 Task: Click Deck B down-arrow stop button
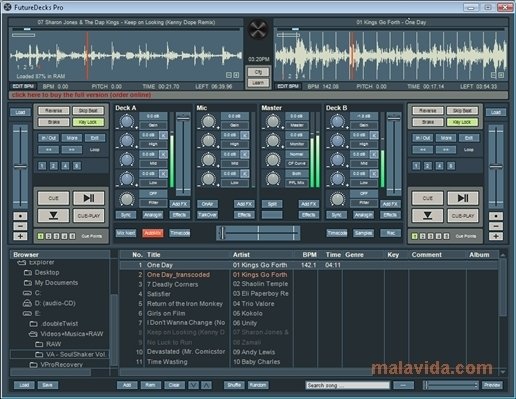click(427, 216)
